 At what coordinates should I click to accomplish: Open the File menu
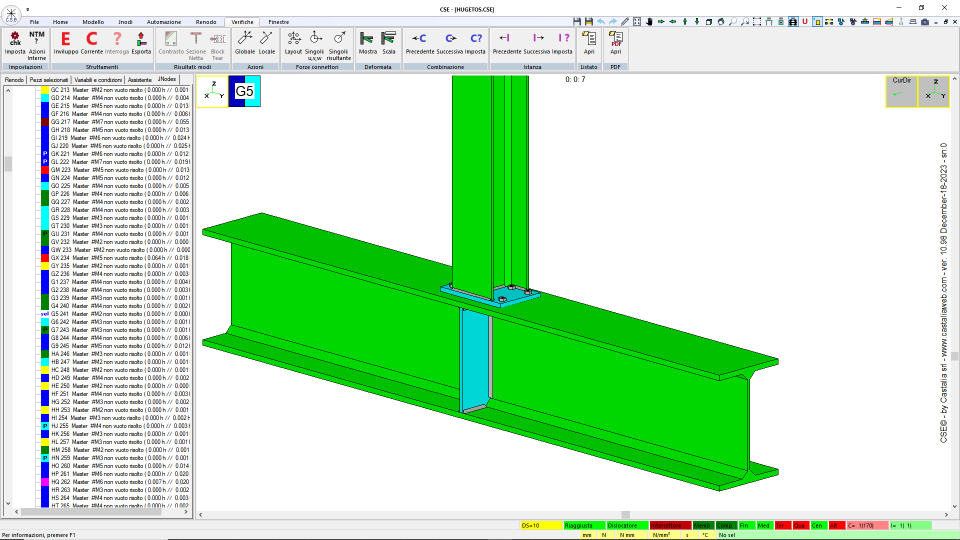[x=34, y=22]
